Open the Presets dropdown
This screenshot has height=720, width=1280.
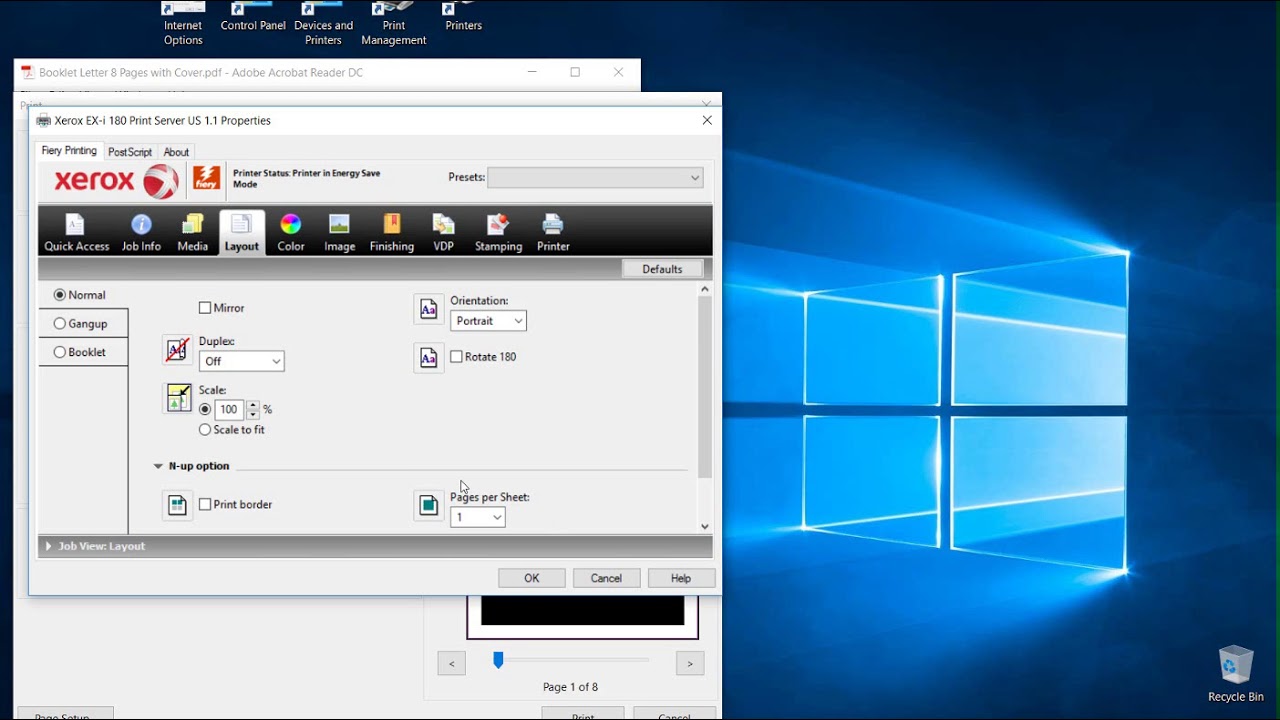pos(595,178)
